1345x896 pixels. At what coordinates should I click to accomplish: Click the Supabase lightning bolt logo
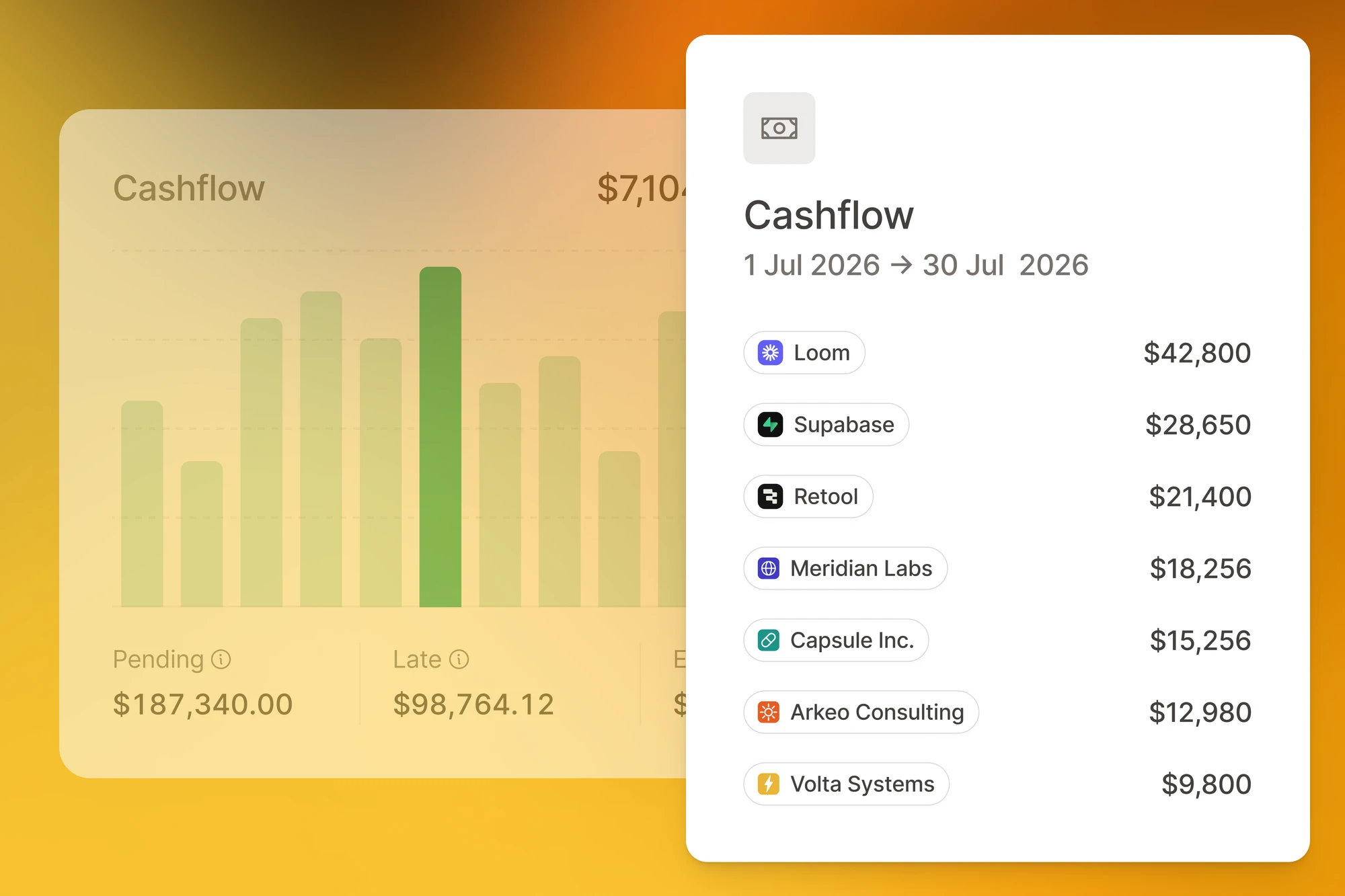tap(770, 425)
